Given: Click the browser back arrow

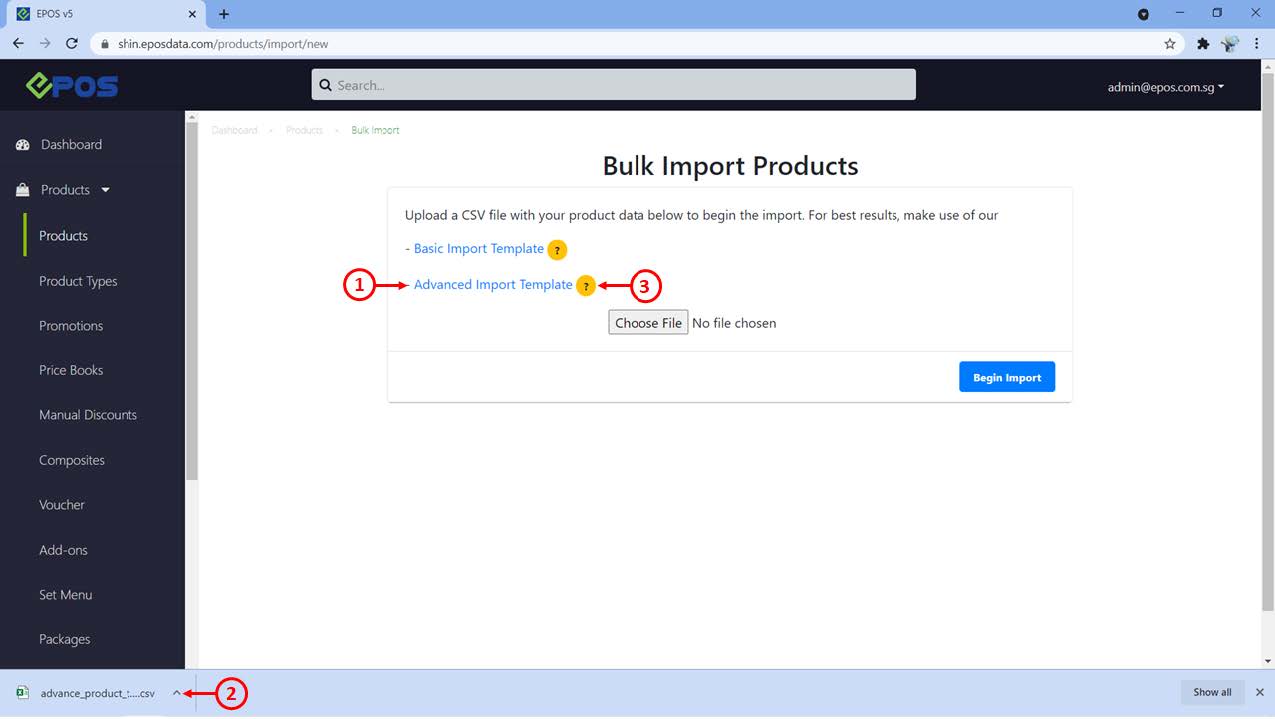Looking at the screenshot, I should 18,44.
